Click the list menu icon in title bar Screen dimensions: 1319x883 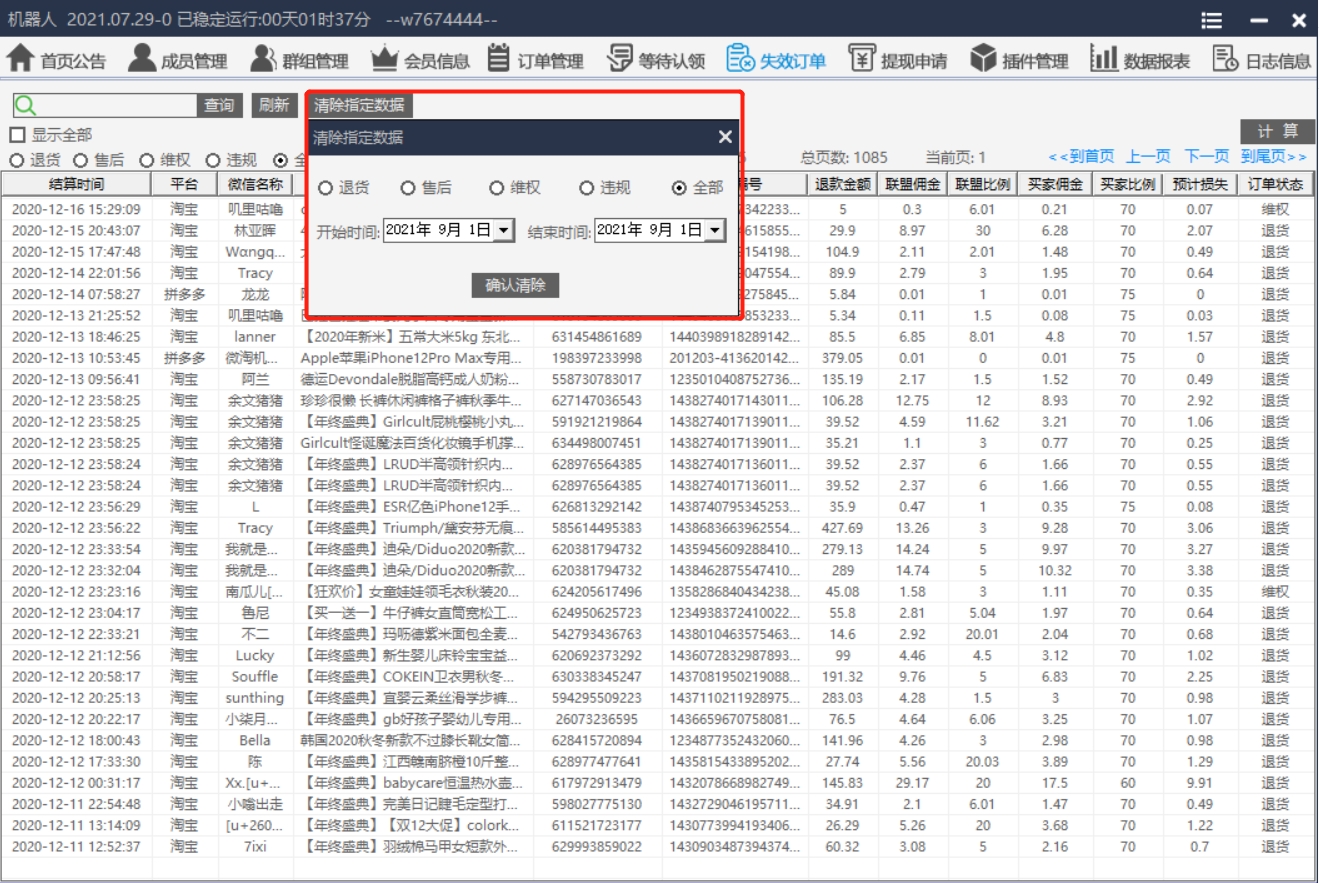pyautogui.click(x=1212, y=21)
